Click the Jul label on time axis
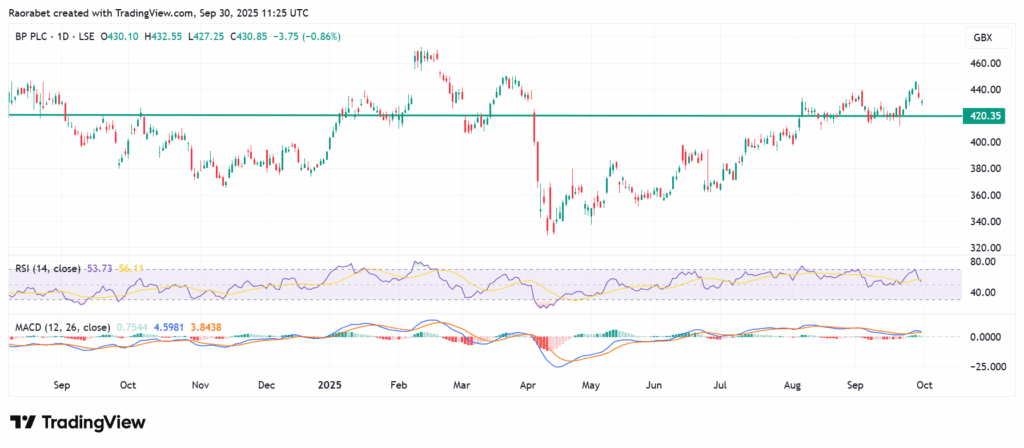Viewport: 1024px width, 448px height. pyautogui.click(x=720, y=385)
